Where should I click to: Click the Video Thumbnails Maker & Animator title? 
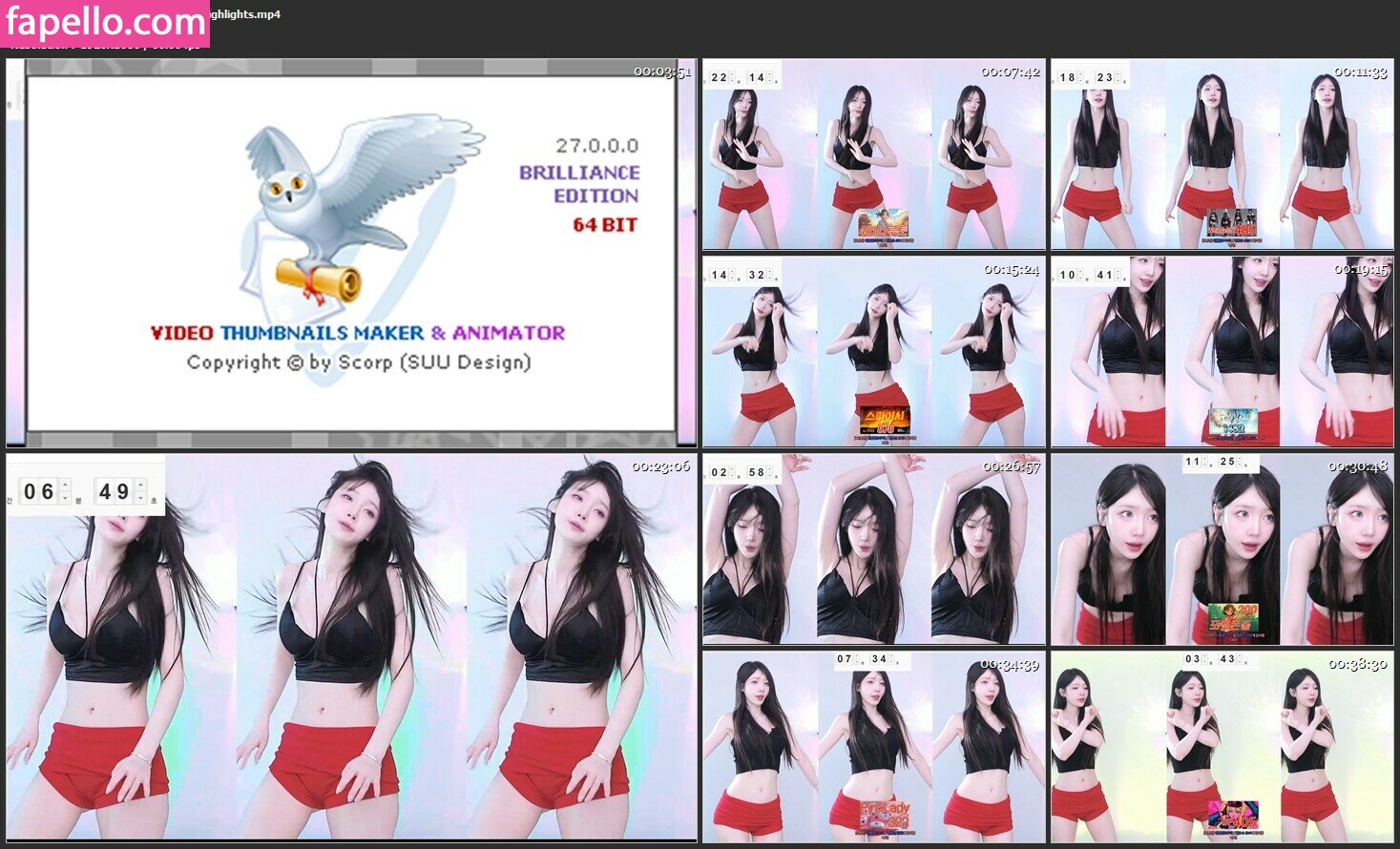click(358, 333)
